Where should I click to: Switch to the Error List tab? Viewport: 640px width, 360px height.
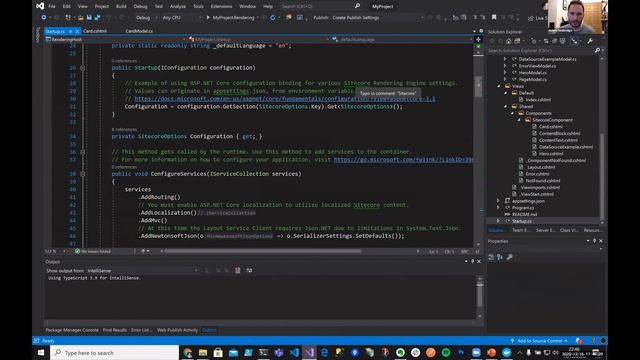click(x=141, y=330)
